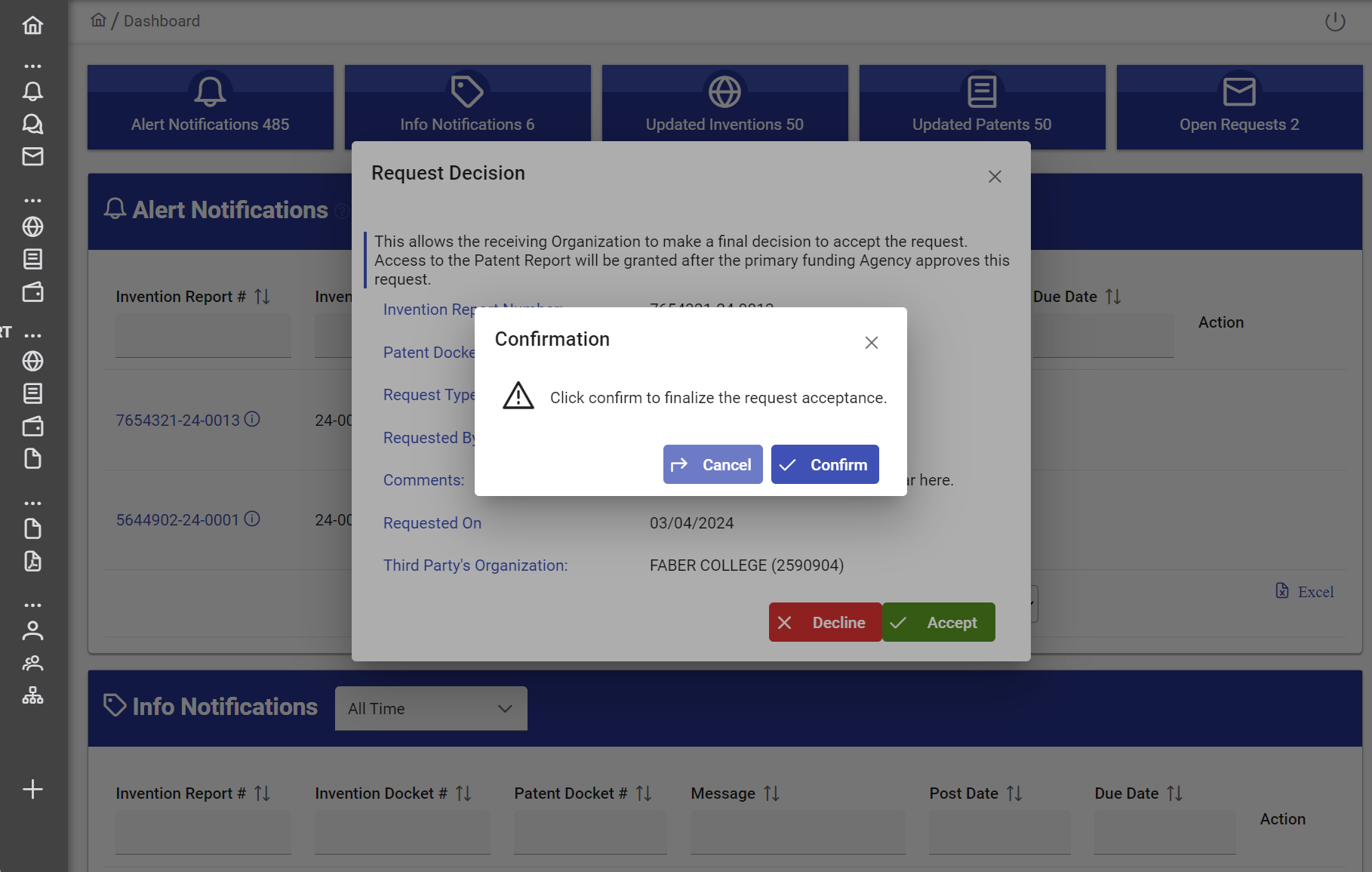Screen dimensions: 1372x872
Task: Open the organization hierarchy sidebar icon
Action: (x=32, y=695)
